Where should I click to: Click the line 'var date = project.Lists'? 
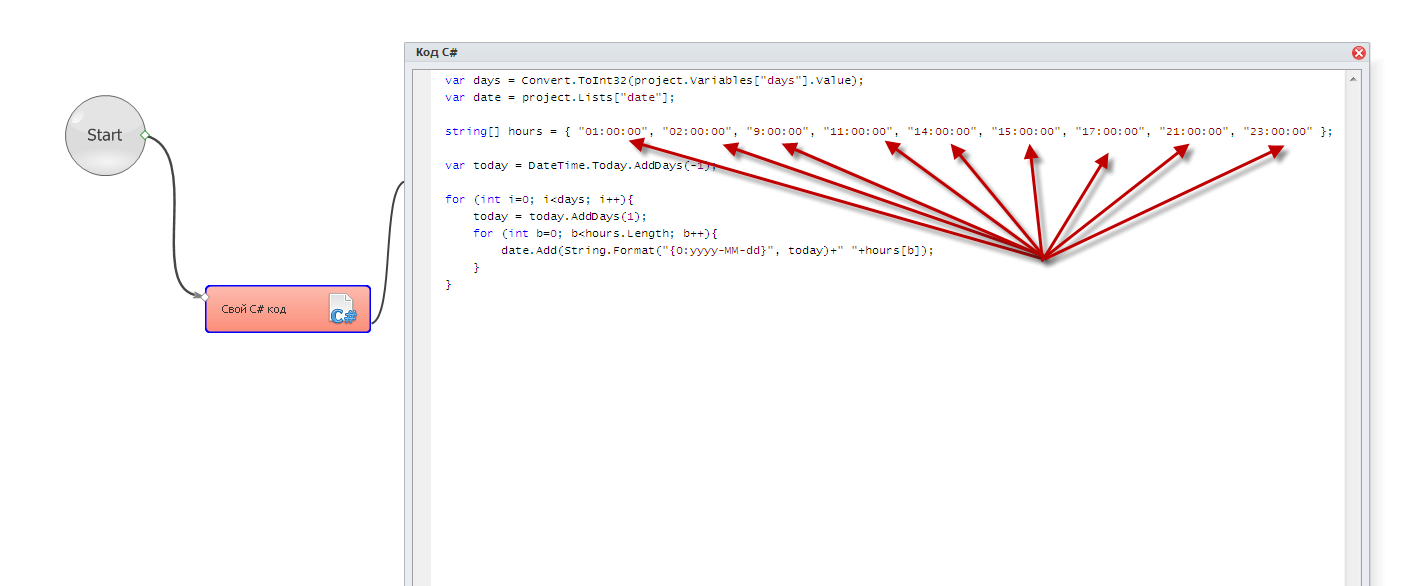coord(561,97)
